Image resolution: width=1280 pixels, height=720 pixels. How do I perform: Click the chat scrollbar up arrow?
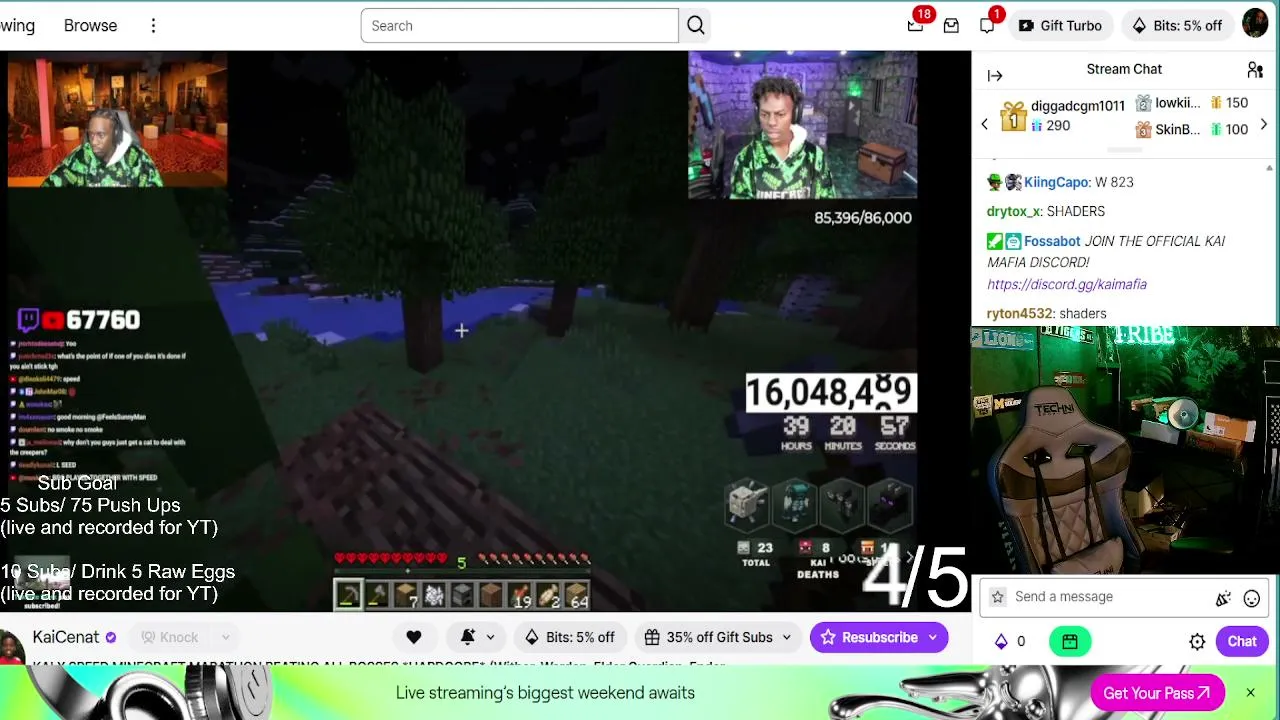(1270, 168)
